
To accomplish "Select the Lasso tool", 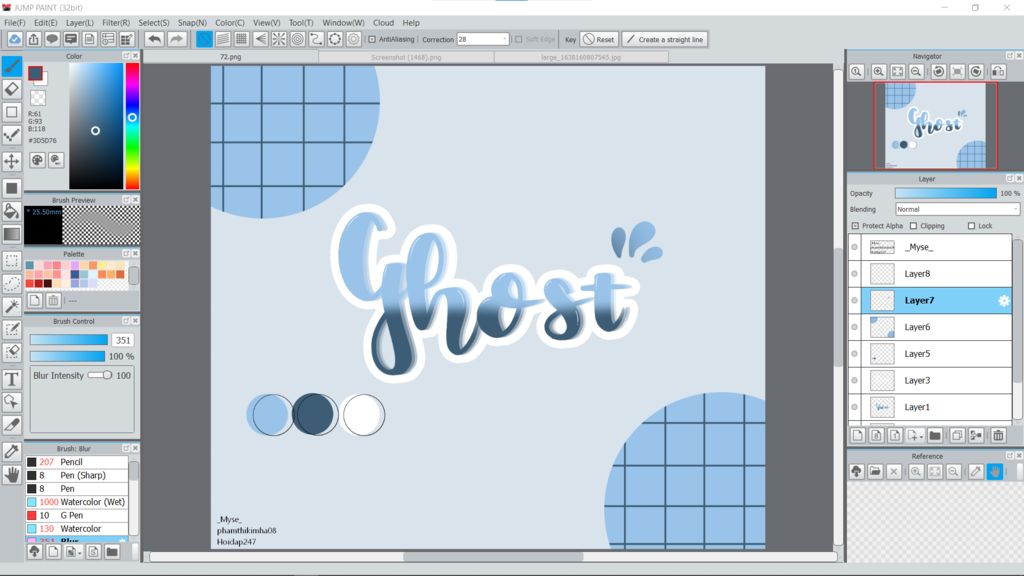I will click(12, 283).
